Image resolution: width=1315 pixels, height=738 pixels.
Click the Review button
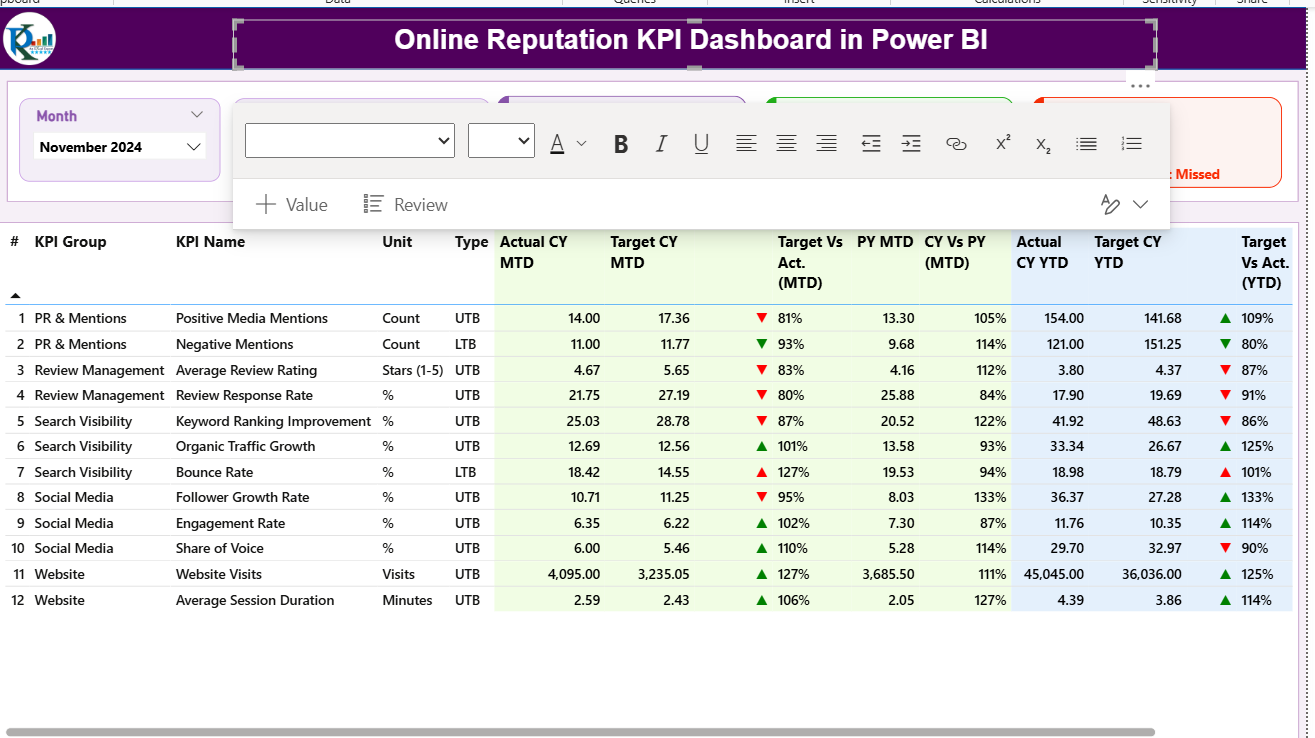tap(405, 204)
